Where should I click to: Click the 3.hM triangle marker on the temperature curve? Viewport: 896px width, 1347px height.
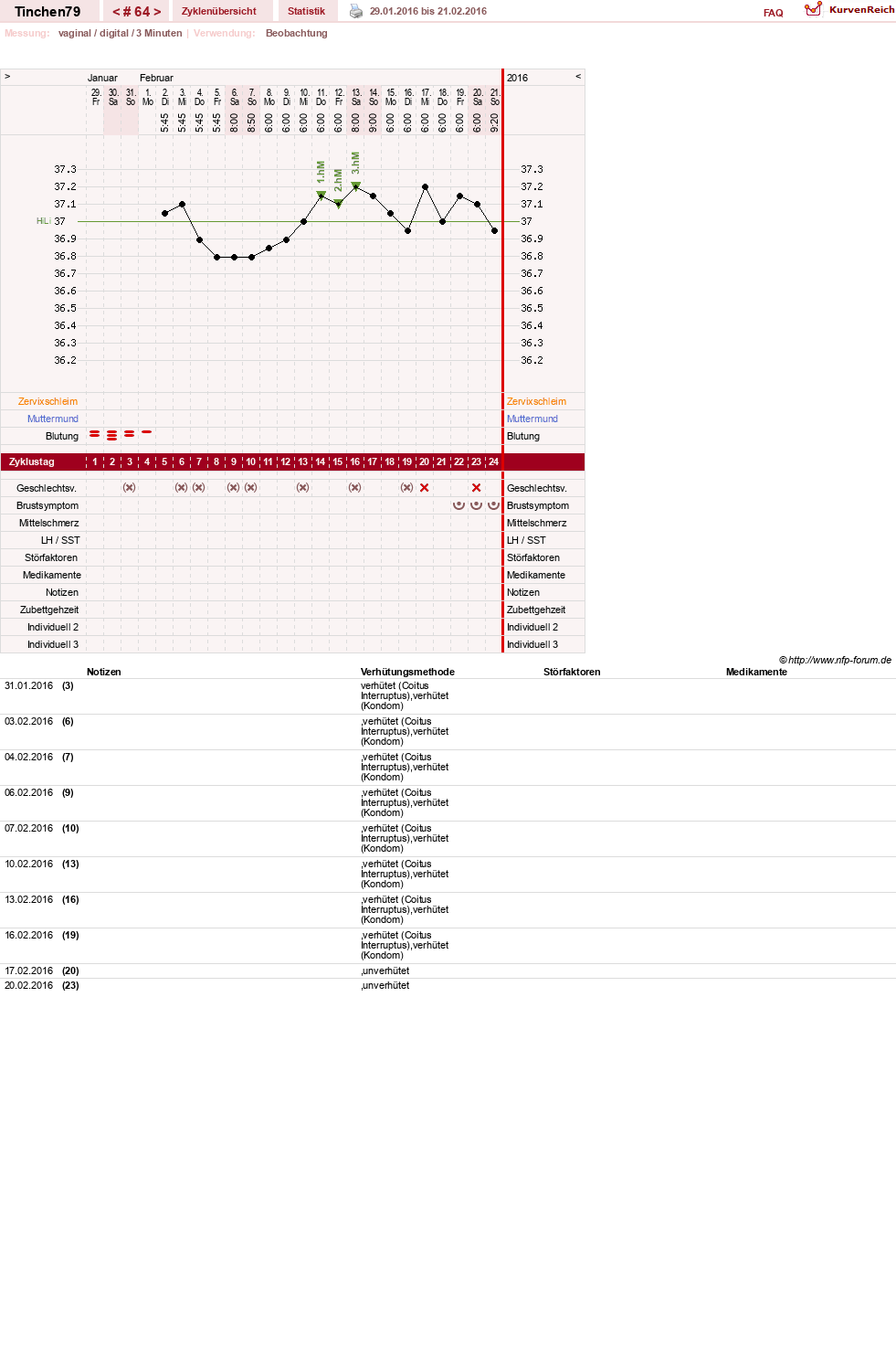356,186
